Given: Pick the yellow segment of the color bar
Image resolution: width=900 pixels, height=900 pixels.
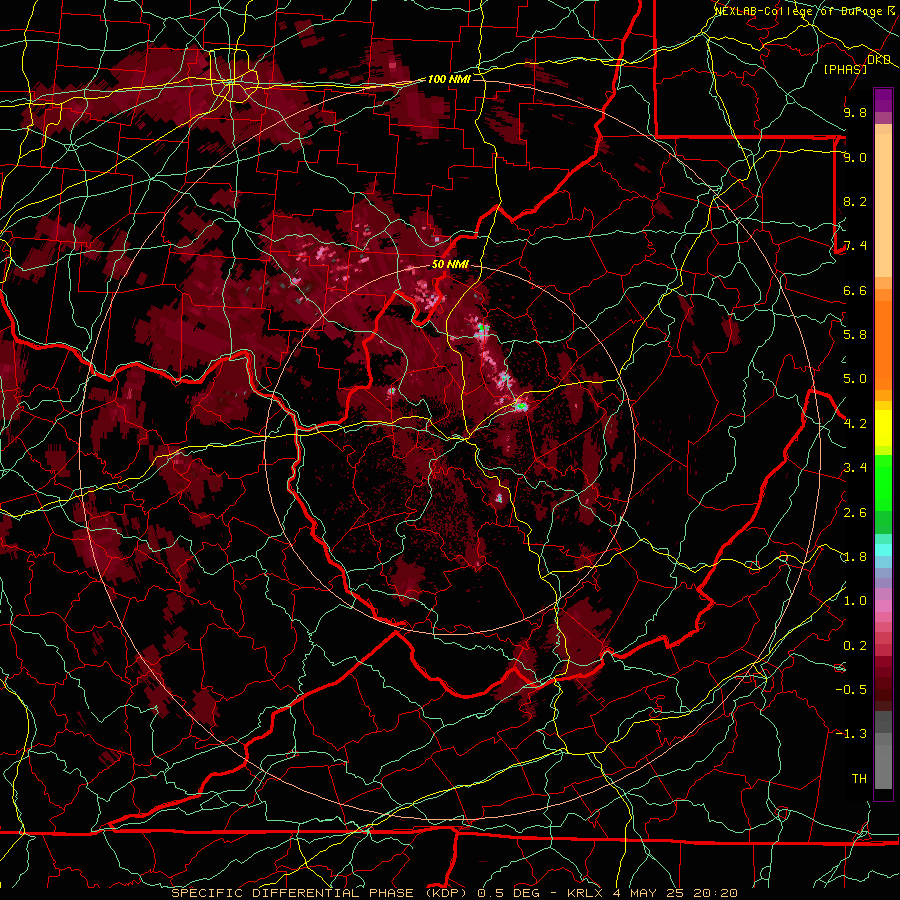Looking at the screenshot, I should point(883,428).
